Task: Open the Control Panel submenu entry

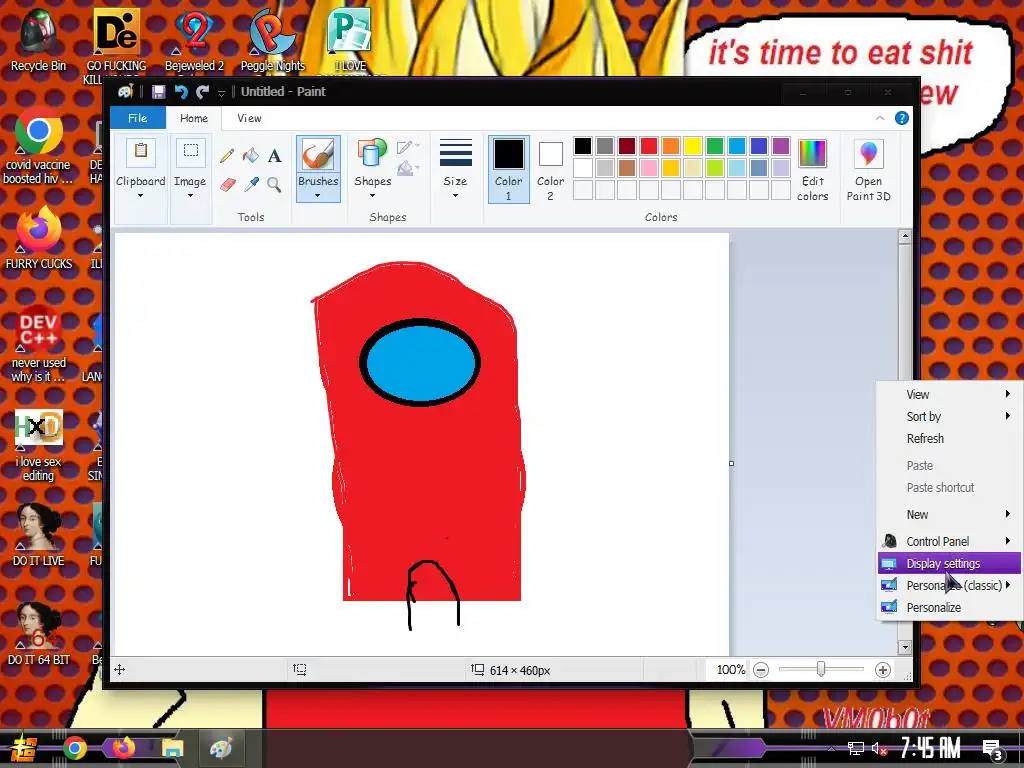Action: coord(949,541)
